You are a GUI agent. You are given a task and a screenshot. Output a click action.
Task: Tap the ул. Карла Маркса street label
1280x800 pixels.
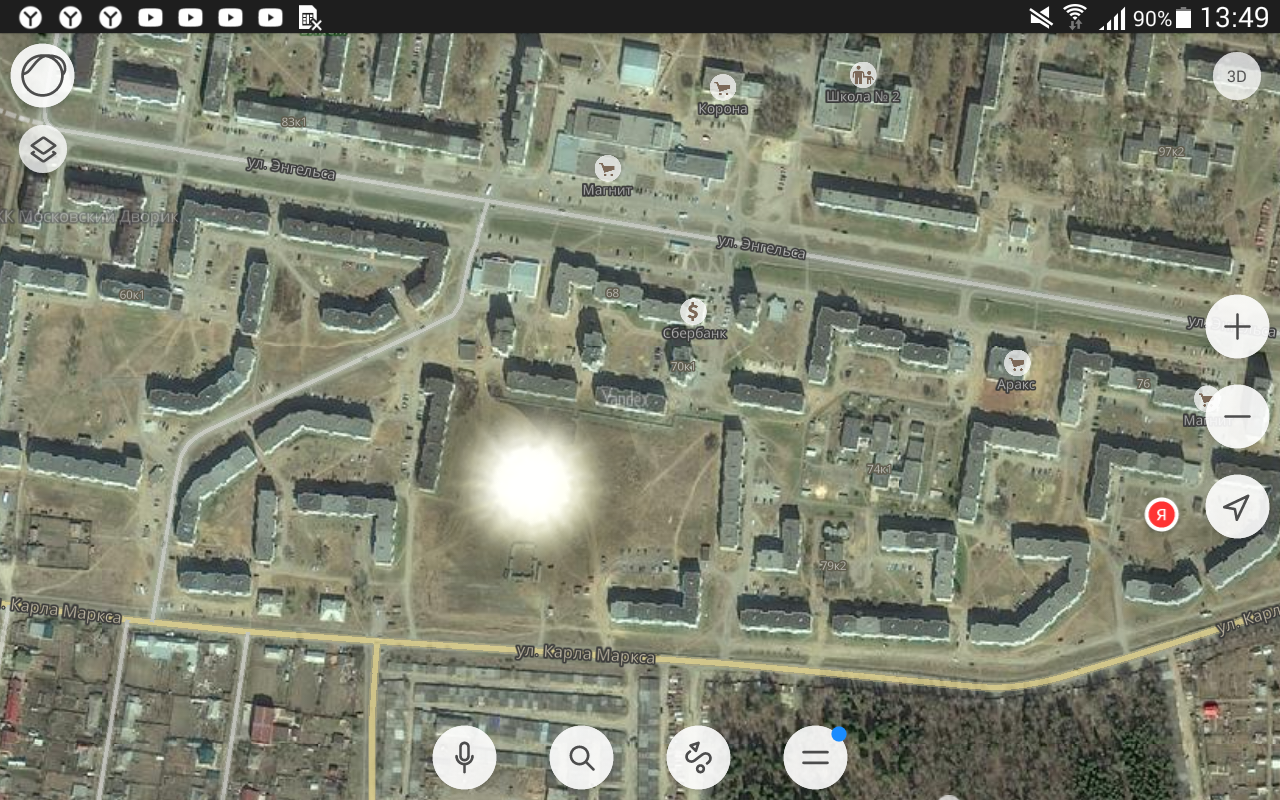[x=585, y=653]
